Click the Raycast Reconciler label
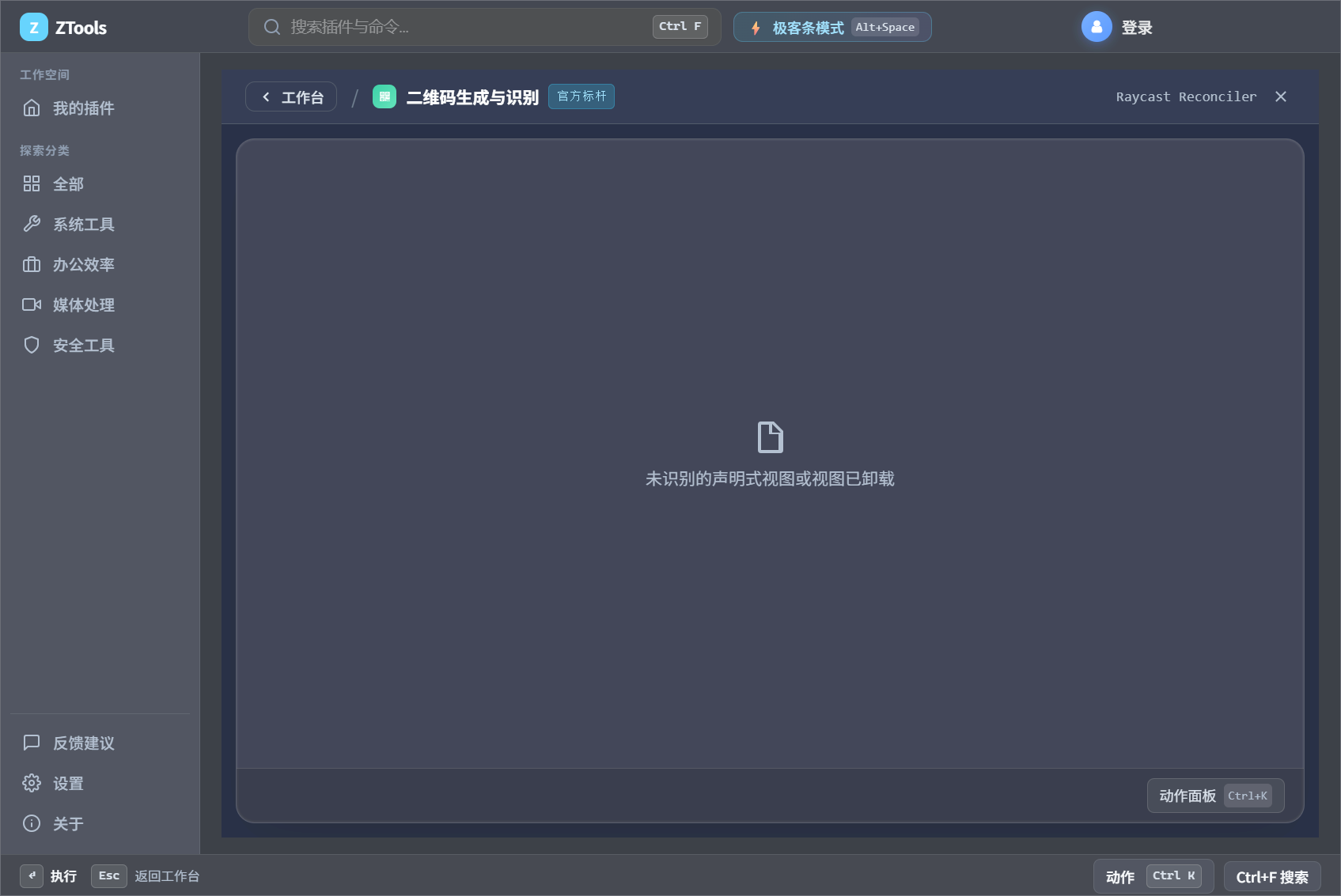This screenshot has width=1341, height=896. pyautogui.click(x=1186, y=96)
